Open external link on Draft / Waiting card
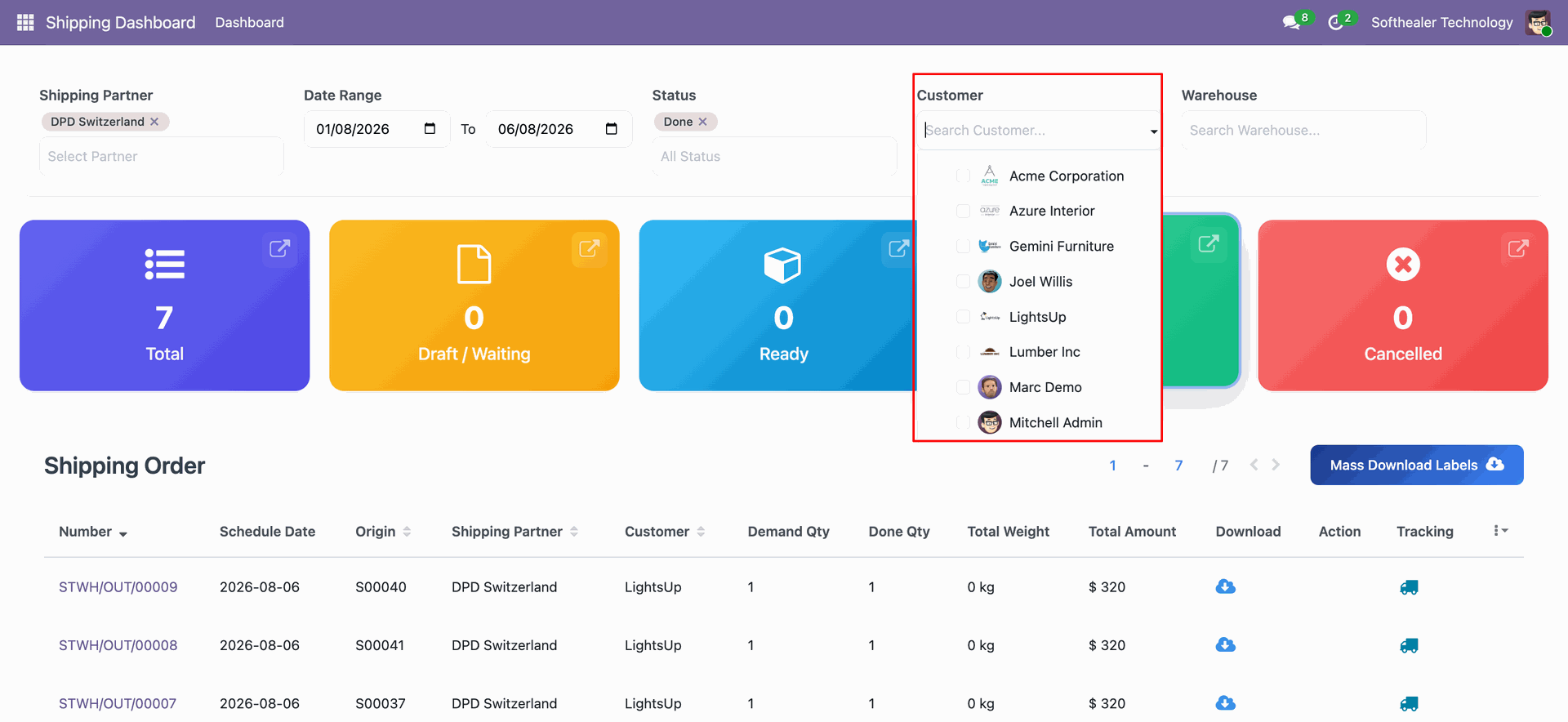1568x722 pixels. (x=590, y=248)
